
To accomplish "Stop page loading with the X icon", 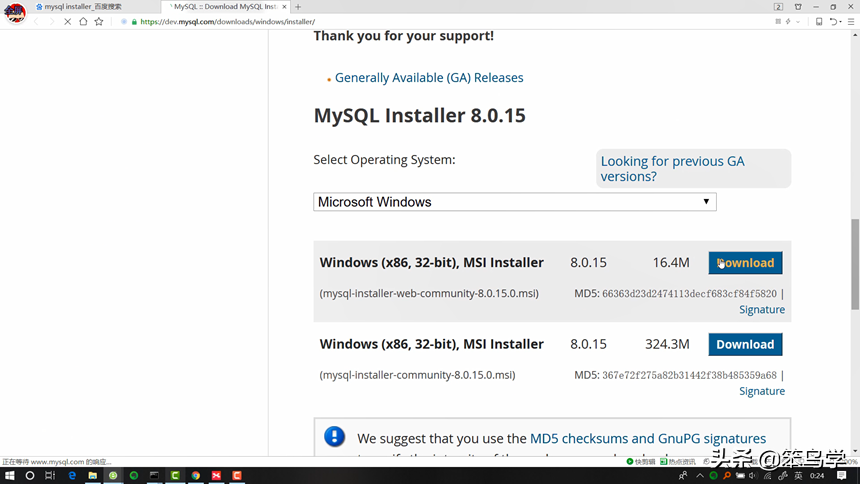I will coord(67,21).
